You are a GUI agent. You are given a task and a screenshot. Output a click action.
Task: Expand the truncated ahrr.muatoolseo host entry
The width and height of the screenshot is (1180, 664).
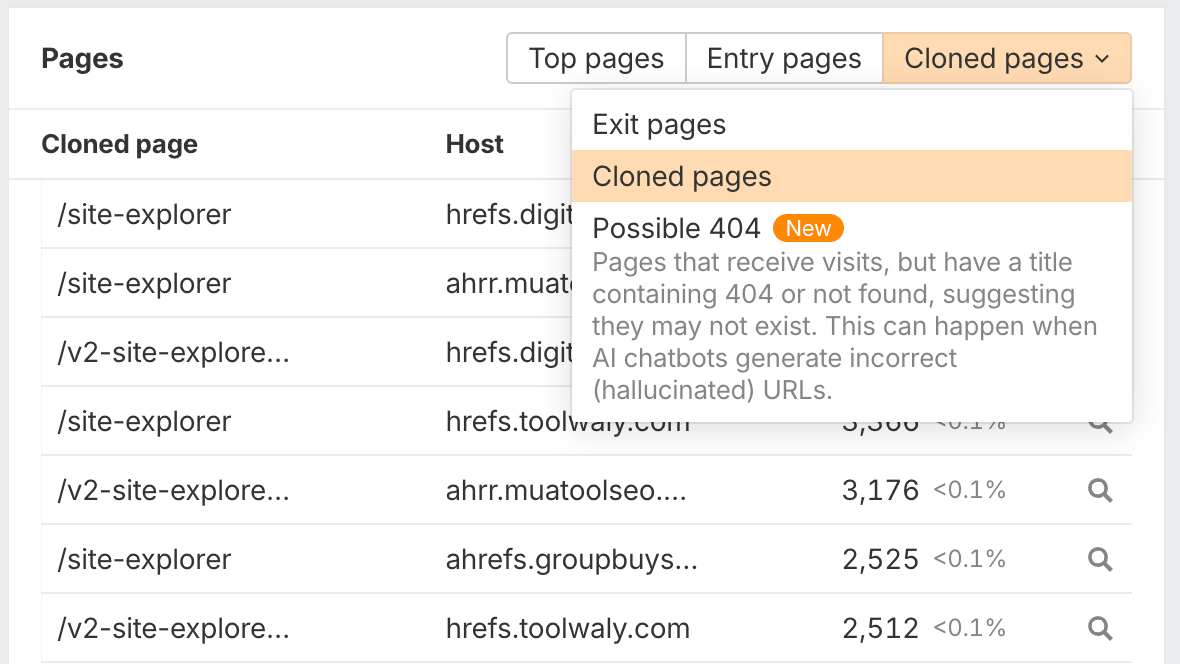coord(564,490)
